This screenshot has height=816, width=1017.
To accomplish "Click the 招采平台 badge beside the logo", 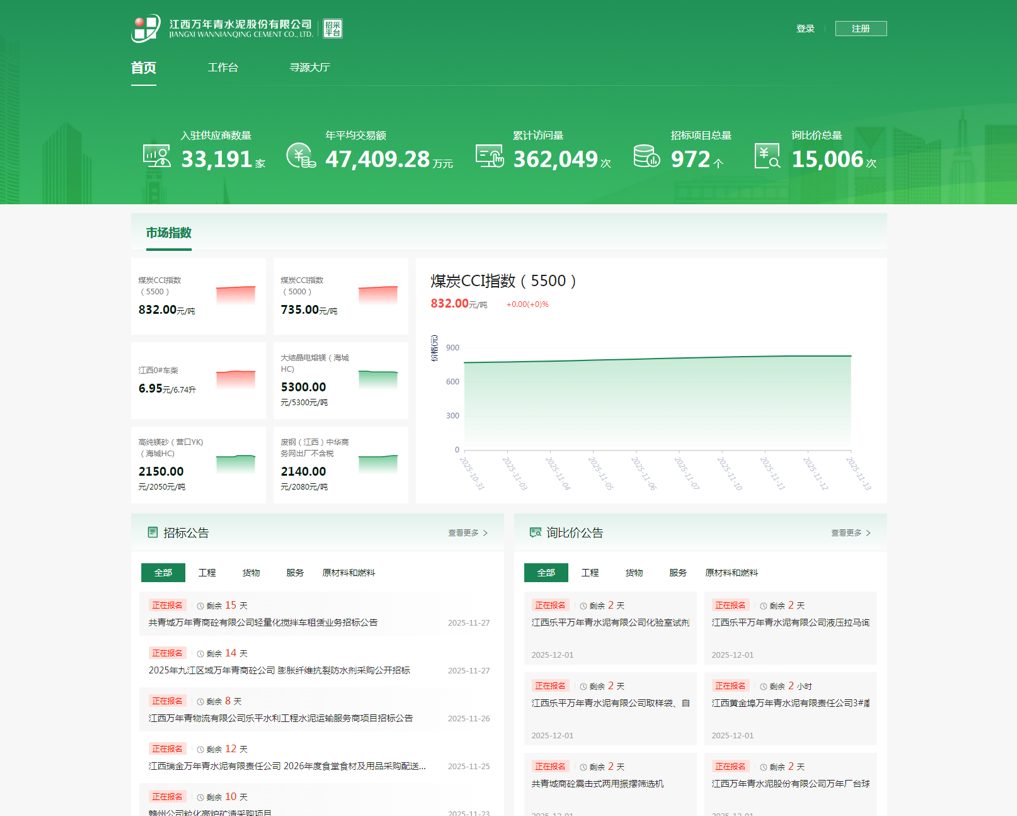I will (333, 29).
